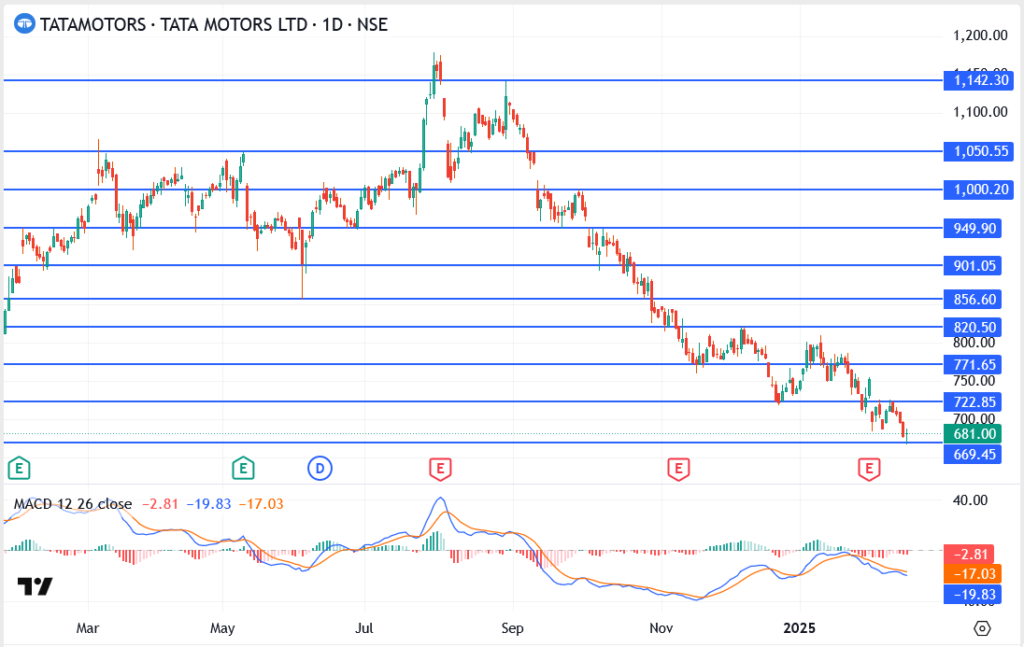Open the red earnings marker near August
This screenshot has height=647, width=1024.
pos(439,467)
